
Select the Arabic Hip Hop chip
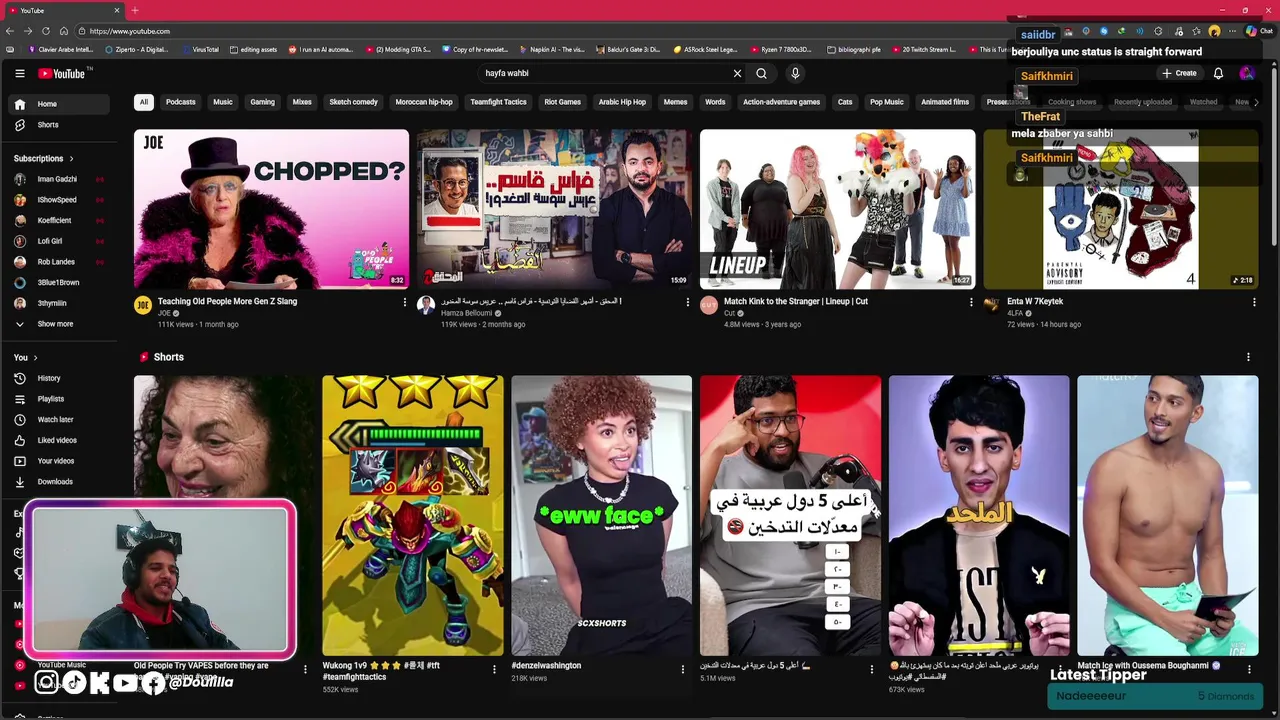(x=622, y=102)
